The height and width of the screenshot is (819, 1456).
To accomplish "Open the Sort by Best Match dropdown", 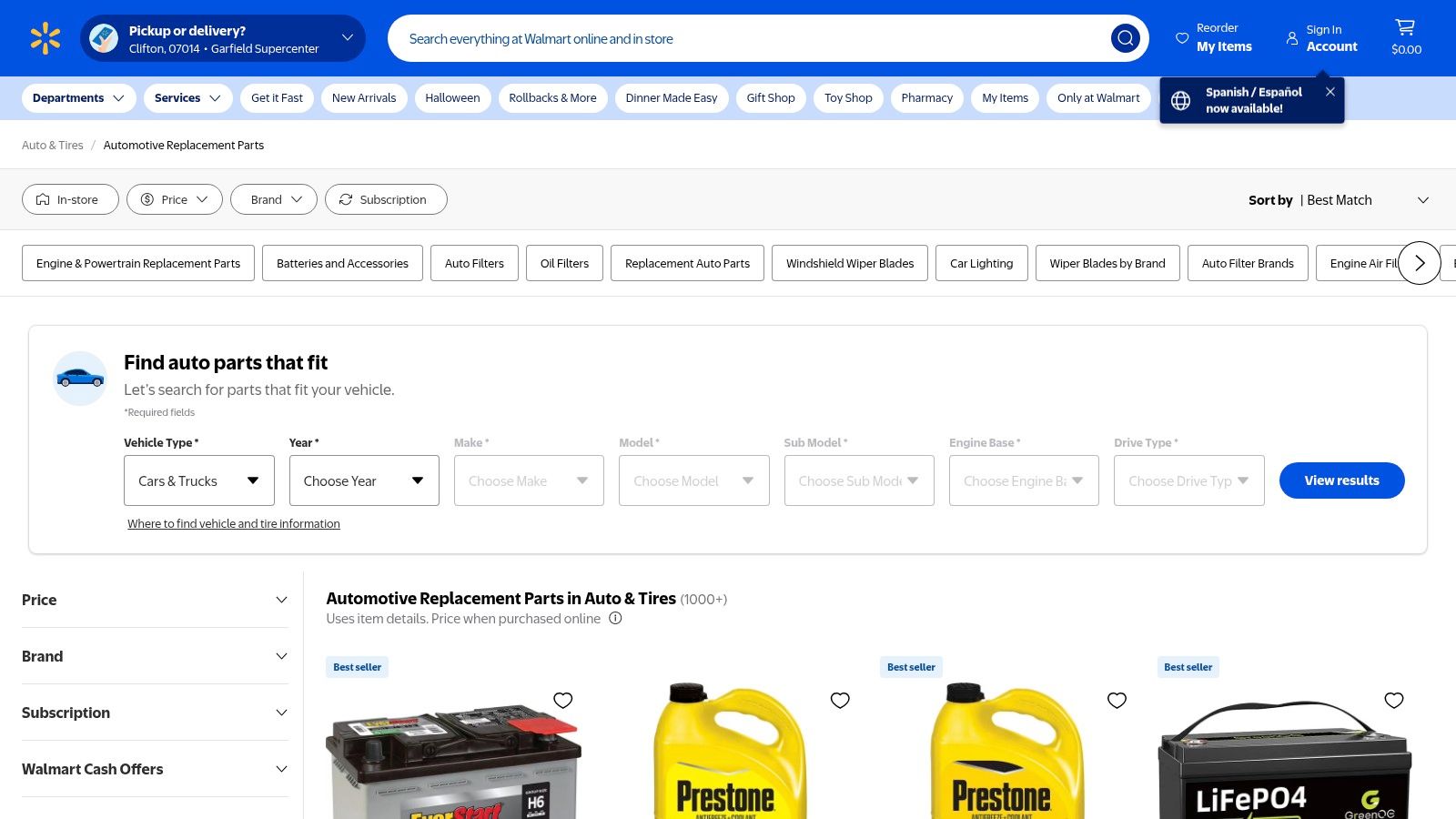I will coord(1339,200).
